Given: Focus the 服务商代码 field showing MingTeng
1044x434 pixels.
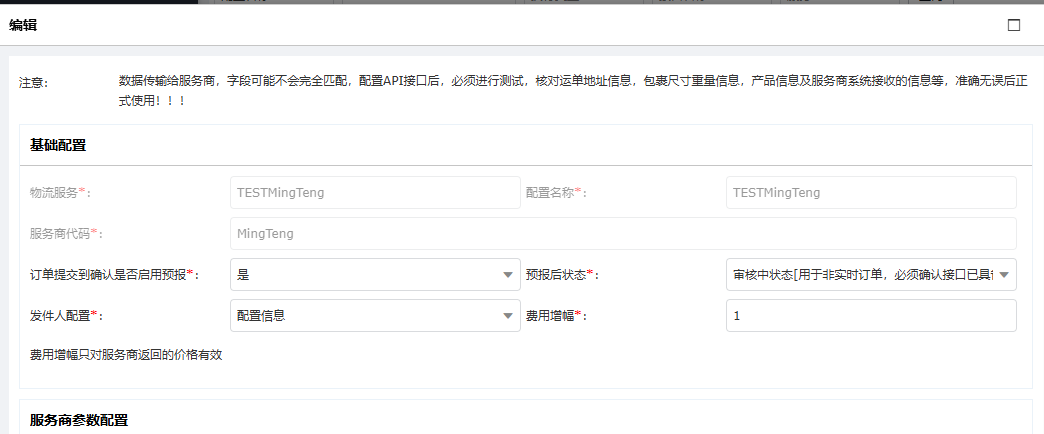Looking at the screenshot, I should (x=622, y=233).
